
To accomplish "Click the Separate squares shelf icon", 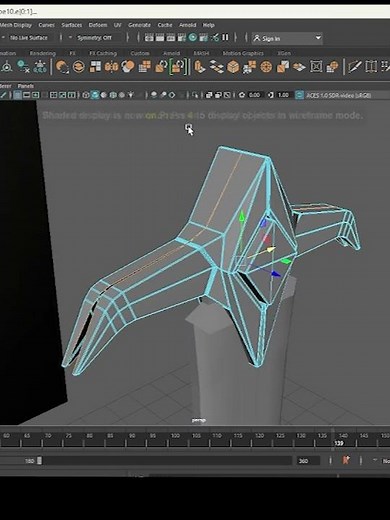I will coord(95,67).
